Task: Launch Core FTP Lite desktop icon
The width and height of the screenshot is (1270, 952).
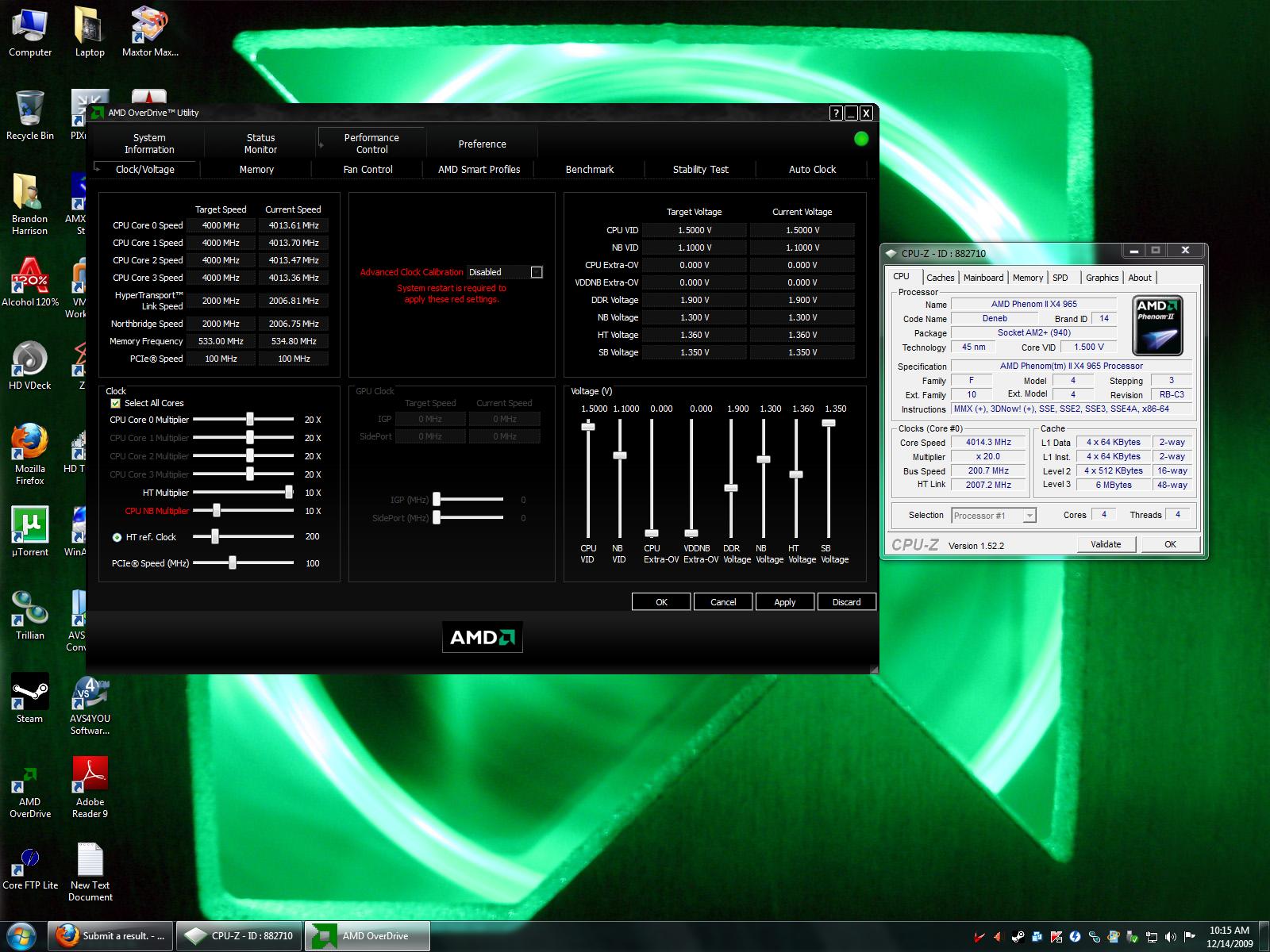Action: (30, 869)
